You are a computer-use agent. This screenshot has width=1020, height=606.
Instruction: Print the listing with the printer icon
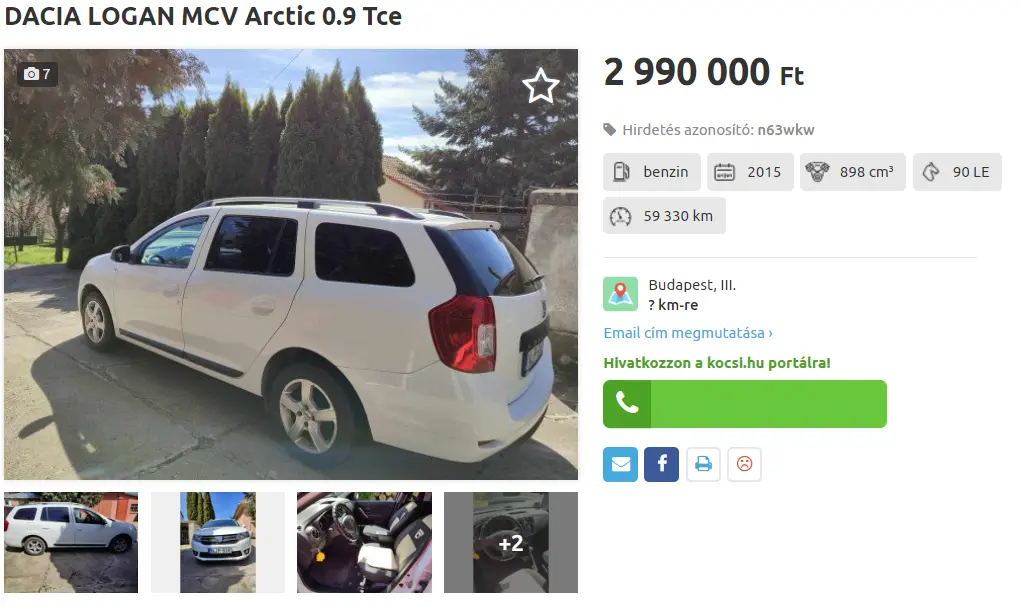703,464
